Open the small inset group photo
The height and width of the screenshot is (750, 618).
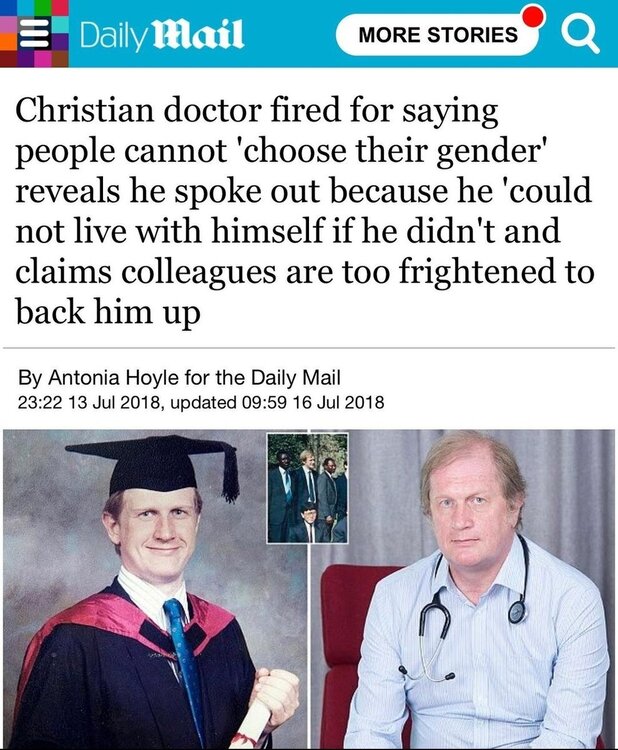(308, 488)
